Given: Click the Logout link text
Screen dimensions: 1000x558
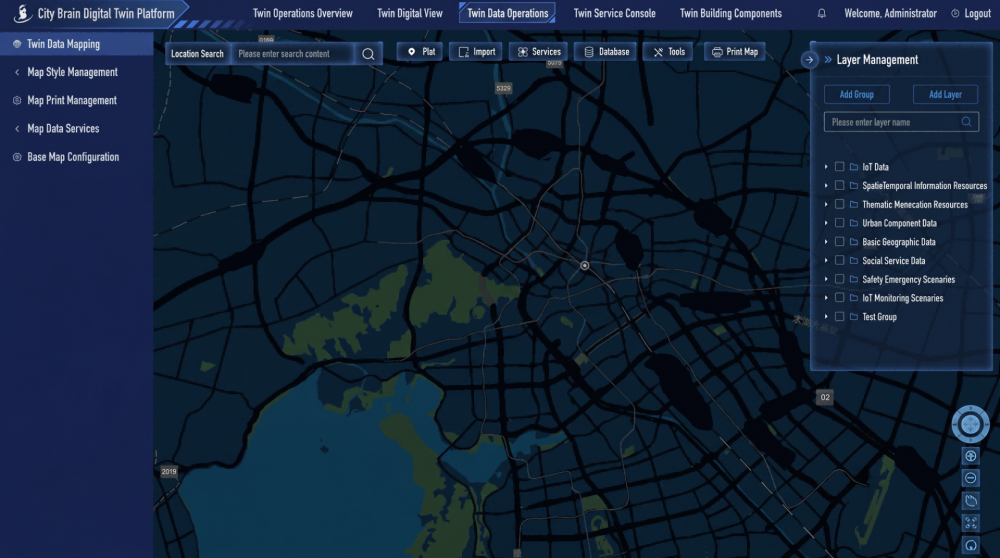Looking at the screenshot, I should point(977,13).
